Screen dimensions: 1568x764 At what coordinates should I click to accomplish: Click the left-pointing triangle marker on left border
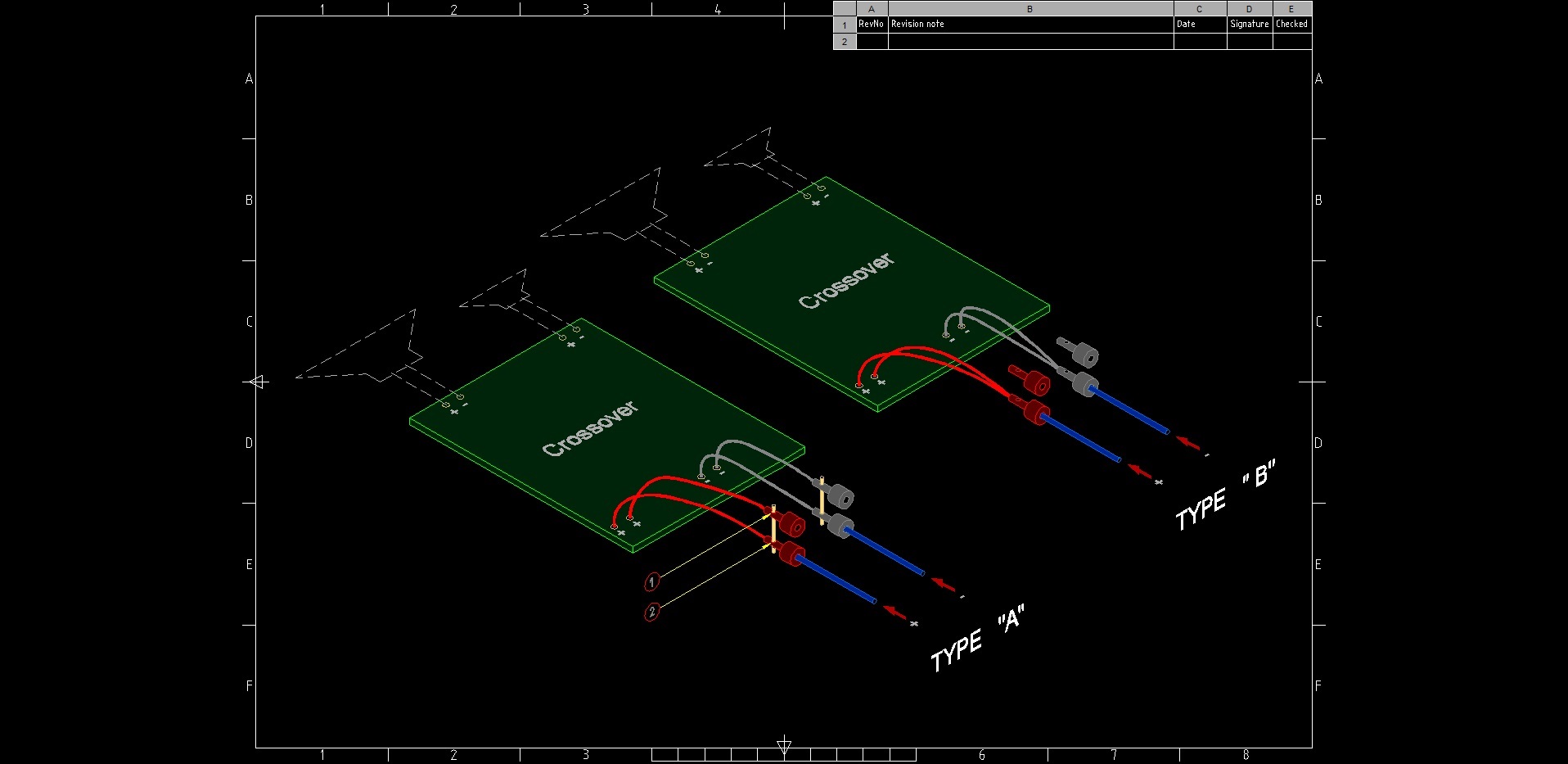259,382
